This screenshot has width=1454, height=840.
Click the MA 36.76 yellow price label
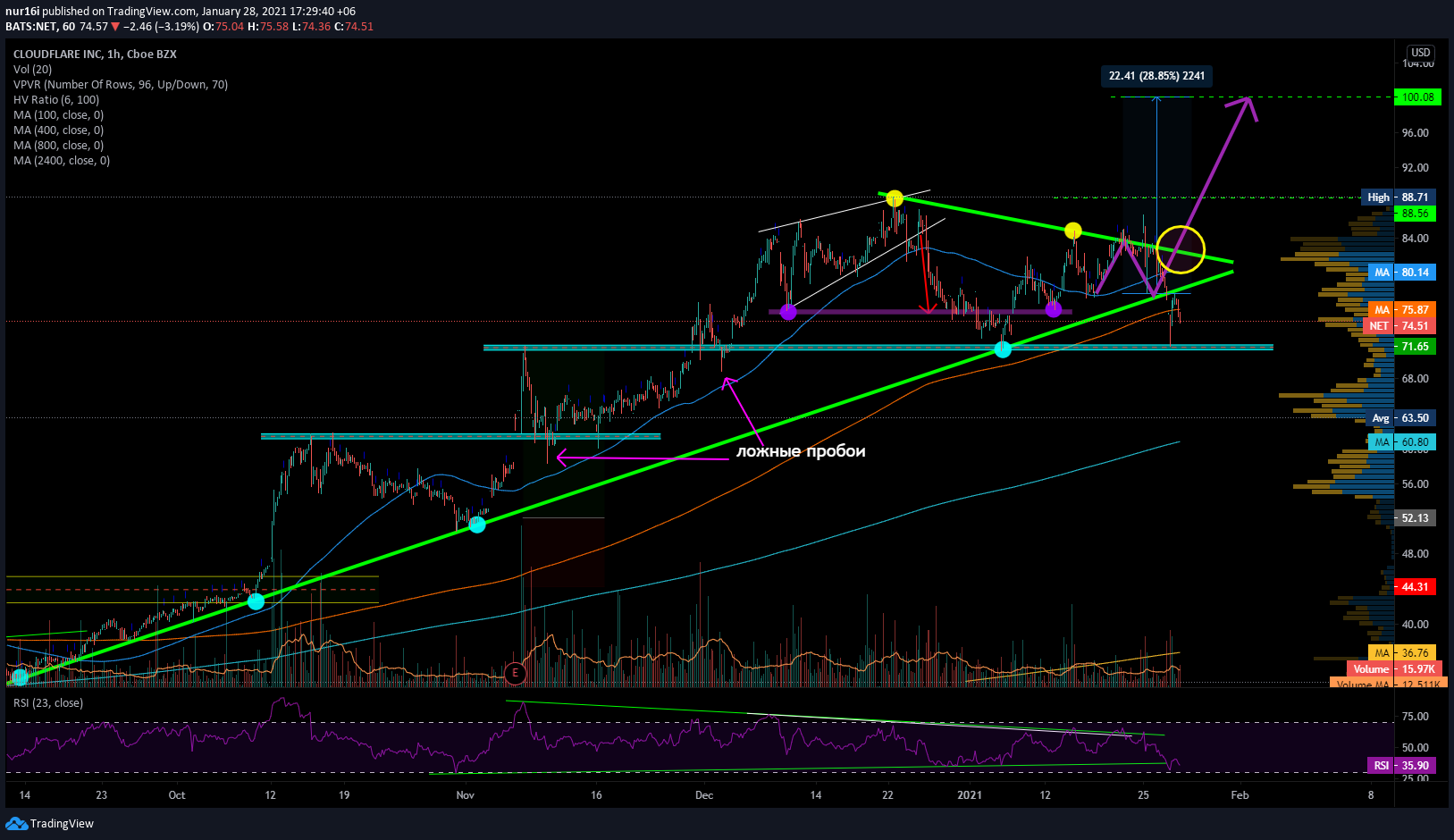point(1401,652)
